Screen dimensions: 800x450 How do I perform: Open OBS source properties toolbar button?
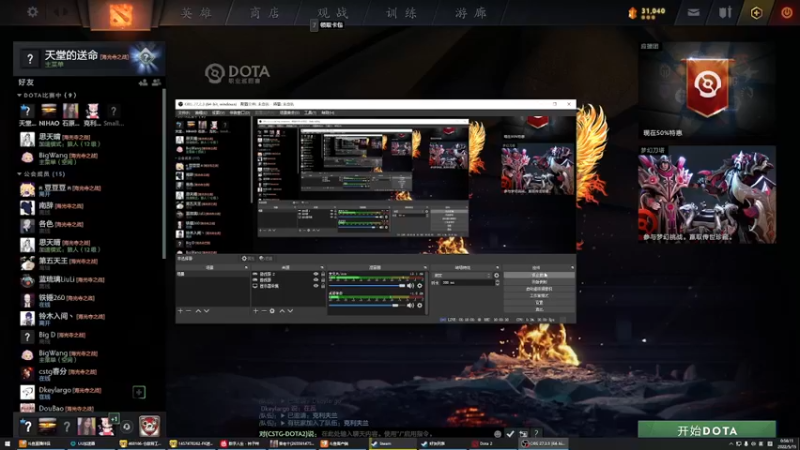point(248,259)
